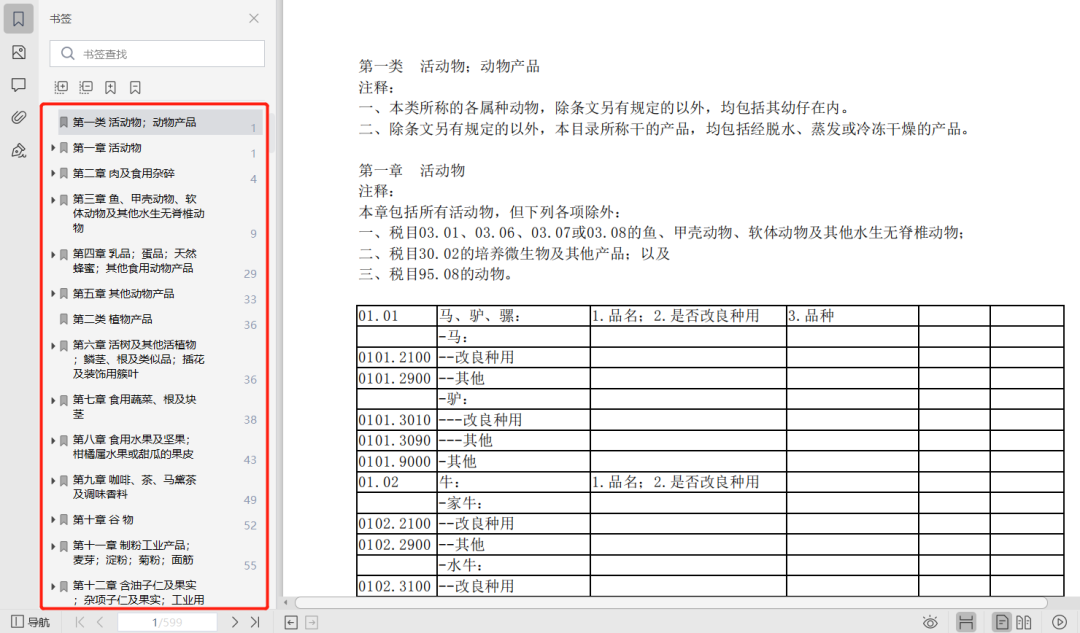Click heading 第一章 活动物 in document
This screenshot has height=633, width=1080.
pos(412,170)
